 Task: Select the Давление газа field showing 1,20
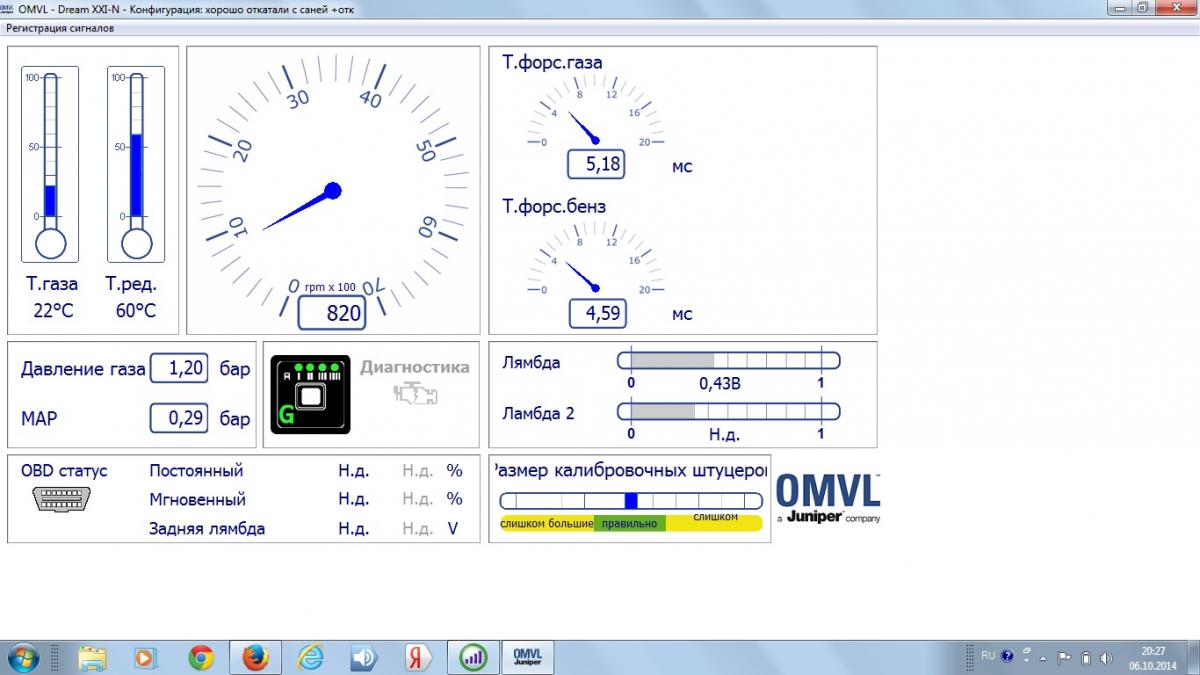pyautogui.click(x=179, y=368)
